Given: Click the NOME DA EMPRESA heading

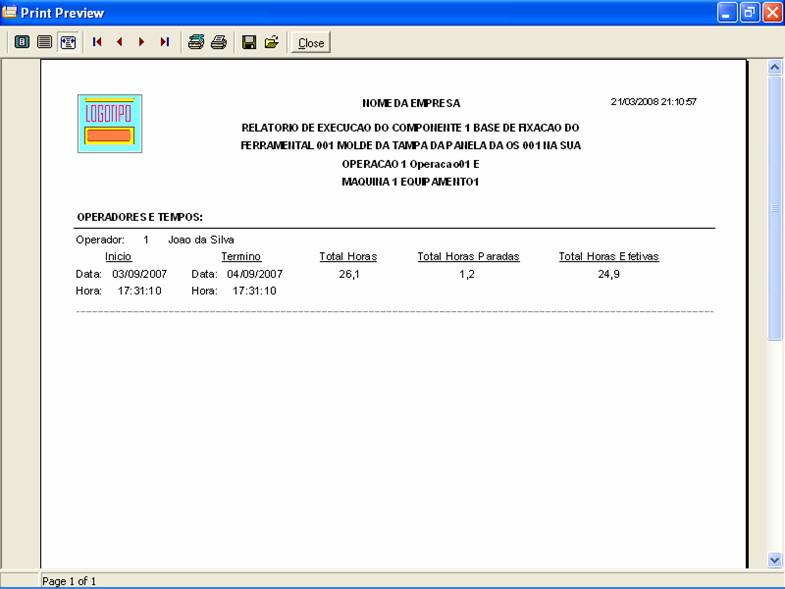Looking at the screenshot, I should tap(411, 103).
